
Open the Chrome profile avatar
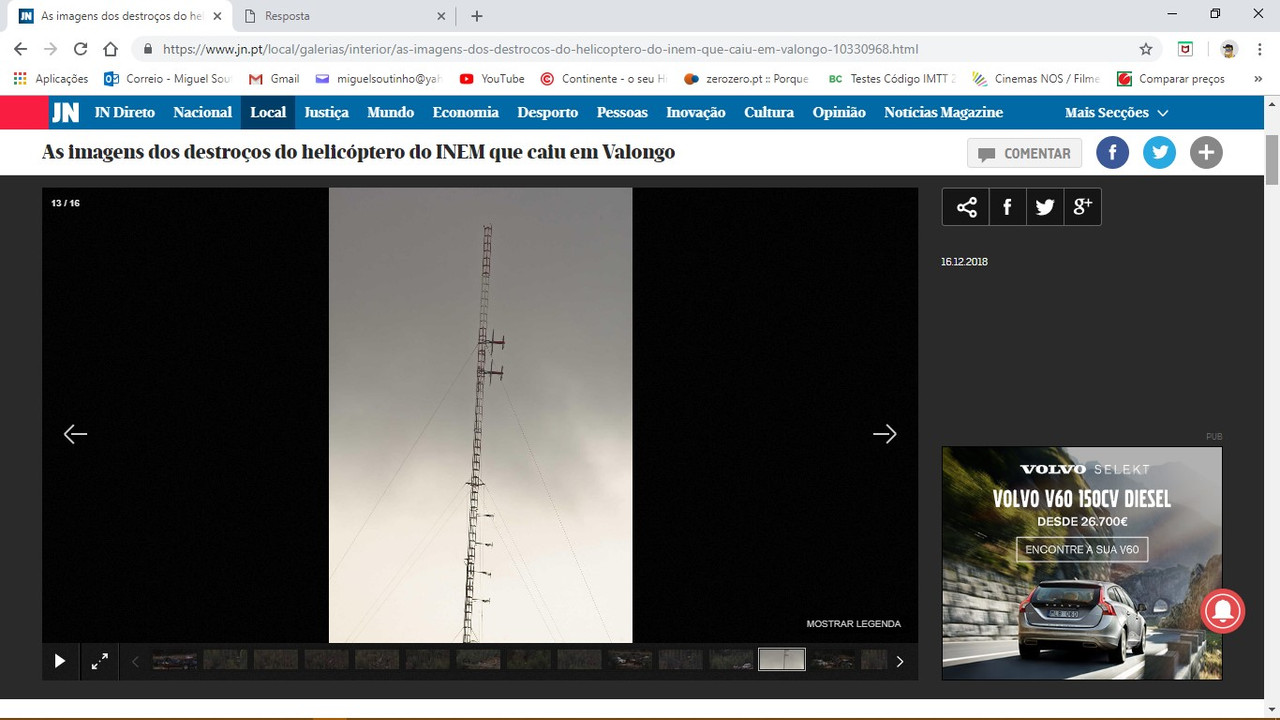coord(1229,49)
